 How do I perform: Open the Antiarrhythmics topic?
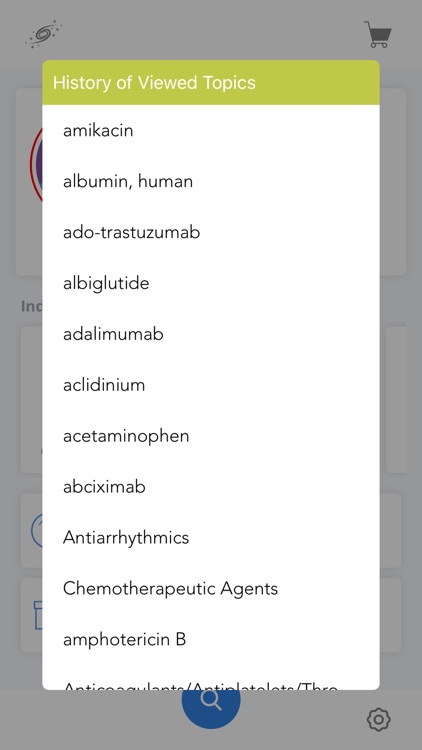click(211, 538)
